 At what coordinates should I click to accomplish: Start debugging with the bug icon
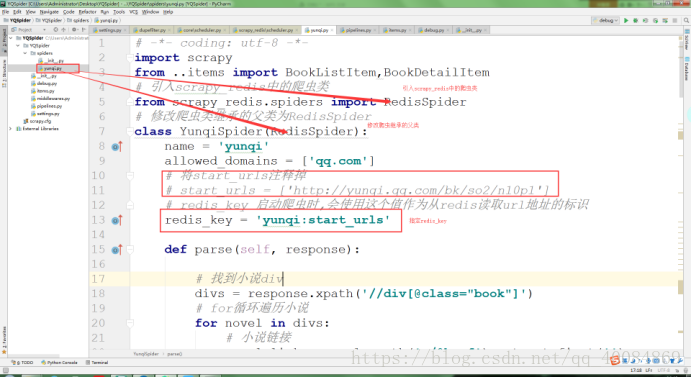[636, 20]
